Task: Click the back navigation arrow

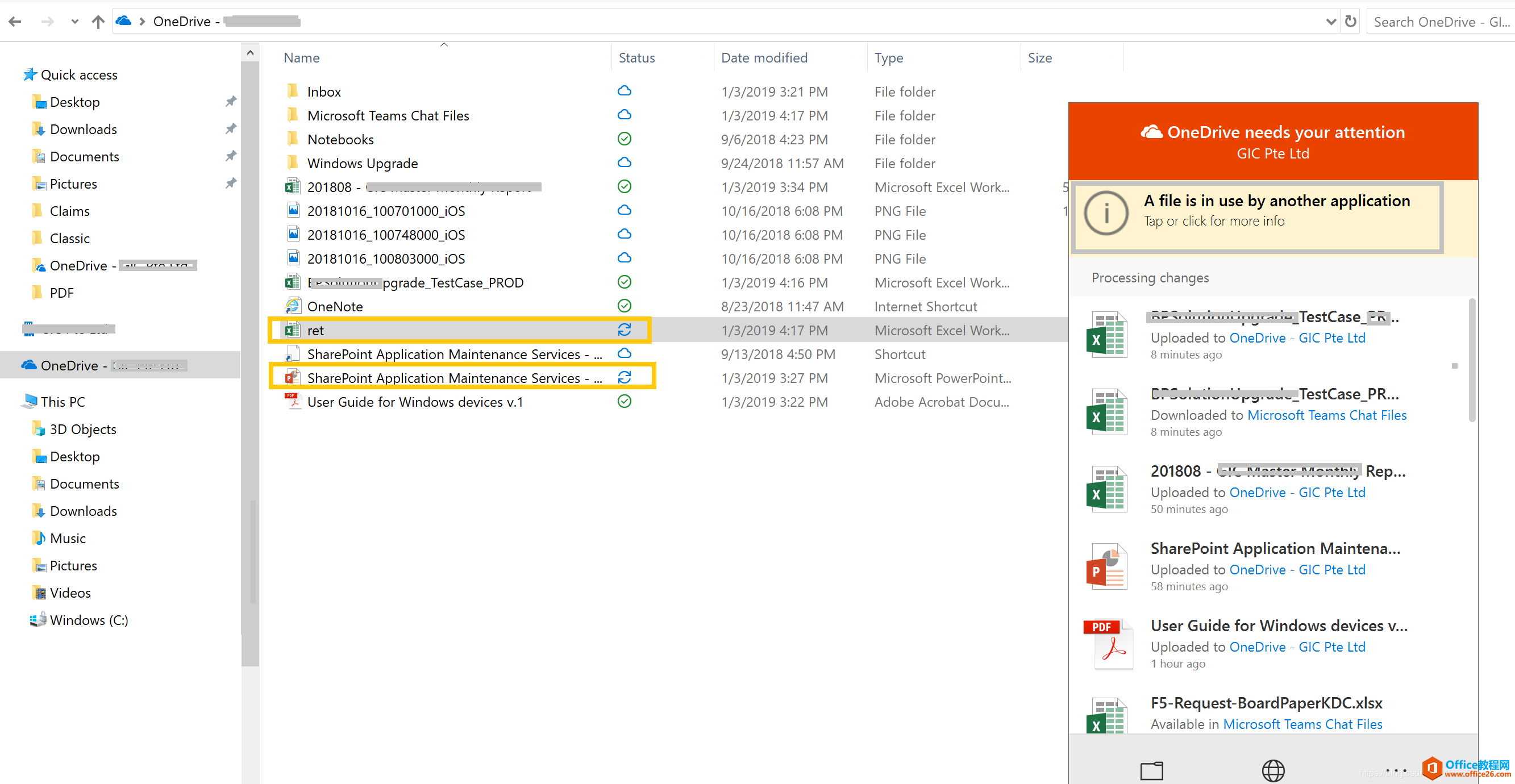Action: pyautogui.click(x=15, y=21)
